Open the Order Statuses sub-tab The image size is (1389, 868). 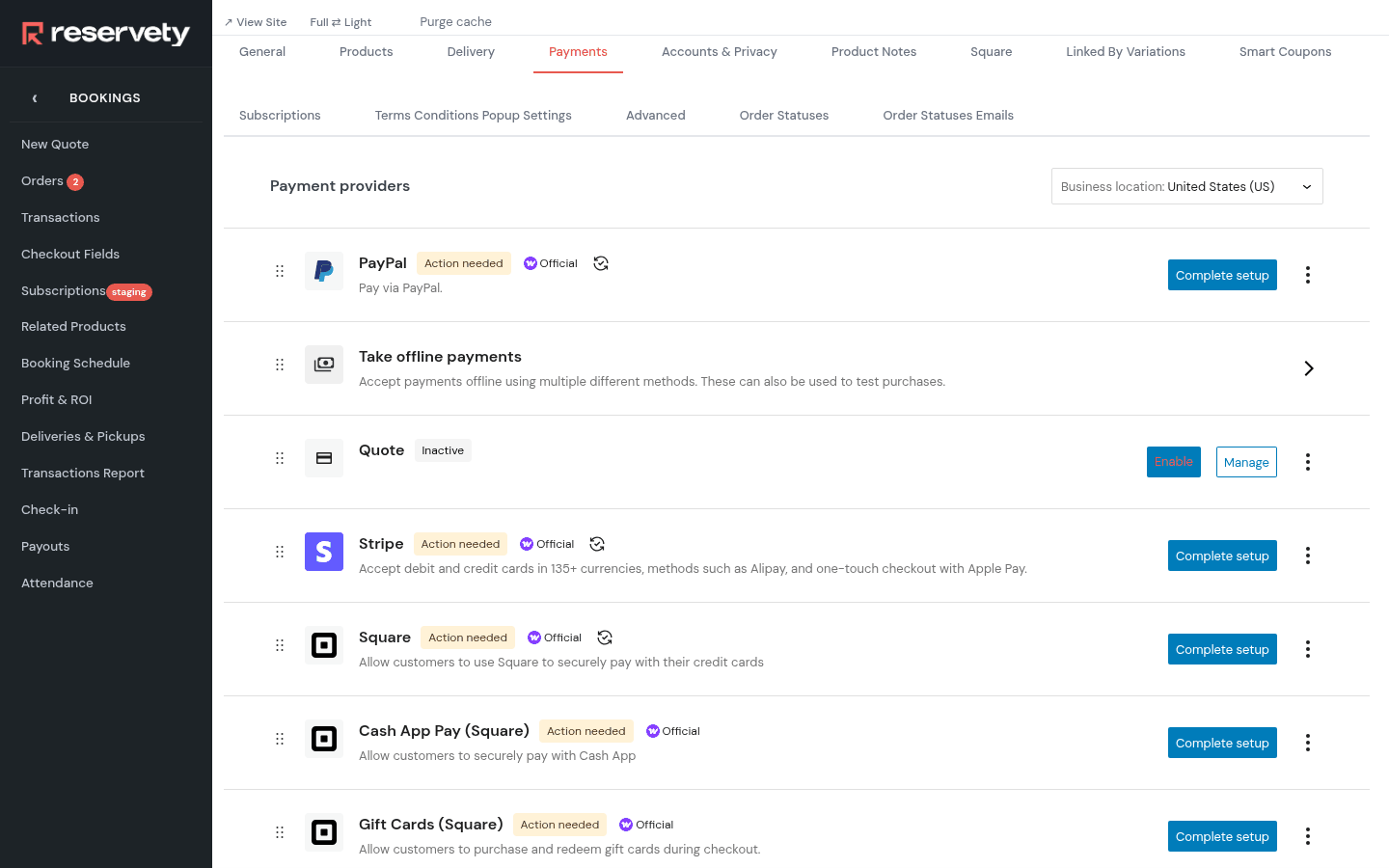click(x=784, y=116)
